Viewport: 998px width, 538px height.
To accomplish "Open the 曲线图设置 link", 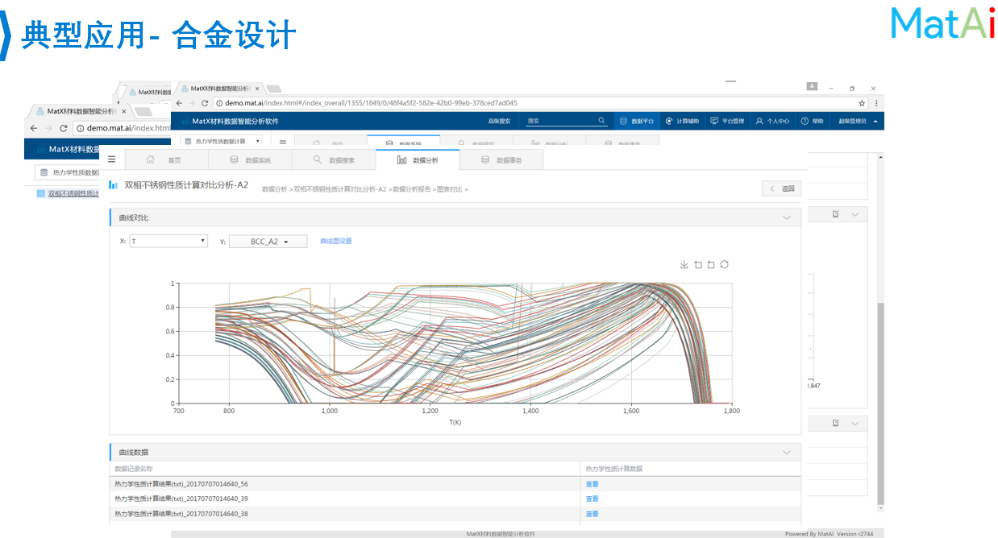I will pyautogui.click(x=336, y=241).
